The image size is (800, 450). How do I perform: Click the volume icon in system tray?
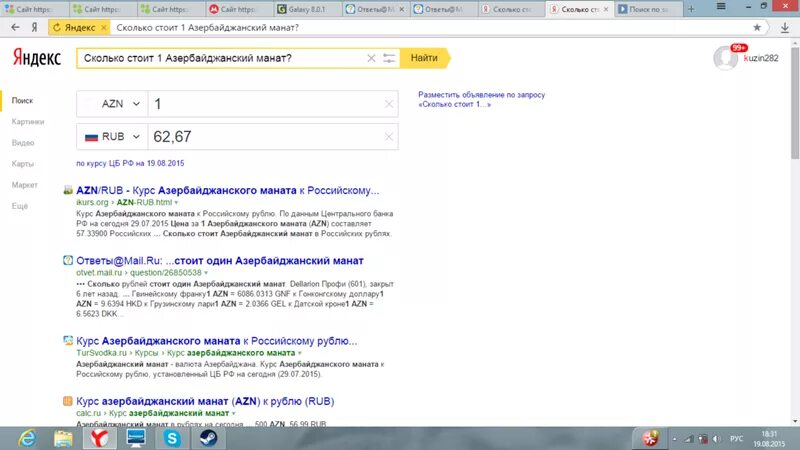pyautogui.click(x=717, y=439)
